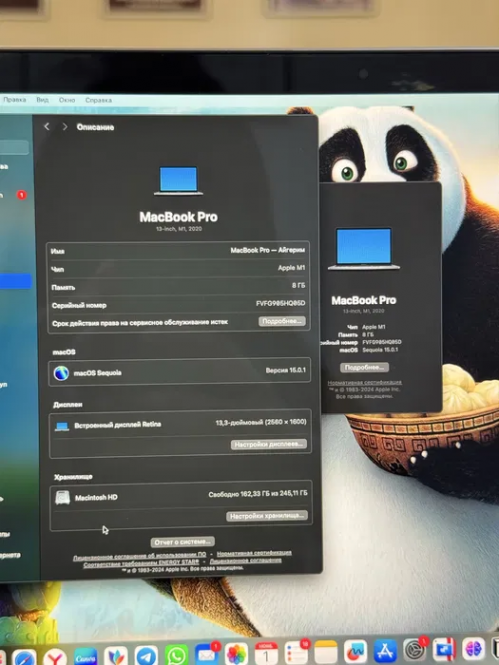Click the Macintosh HD label
The height and width of the screenshot is (665, 499).
click(96, 497)
